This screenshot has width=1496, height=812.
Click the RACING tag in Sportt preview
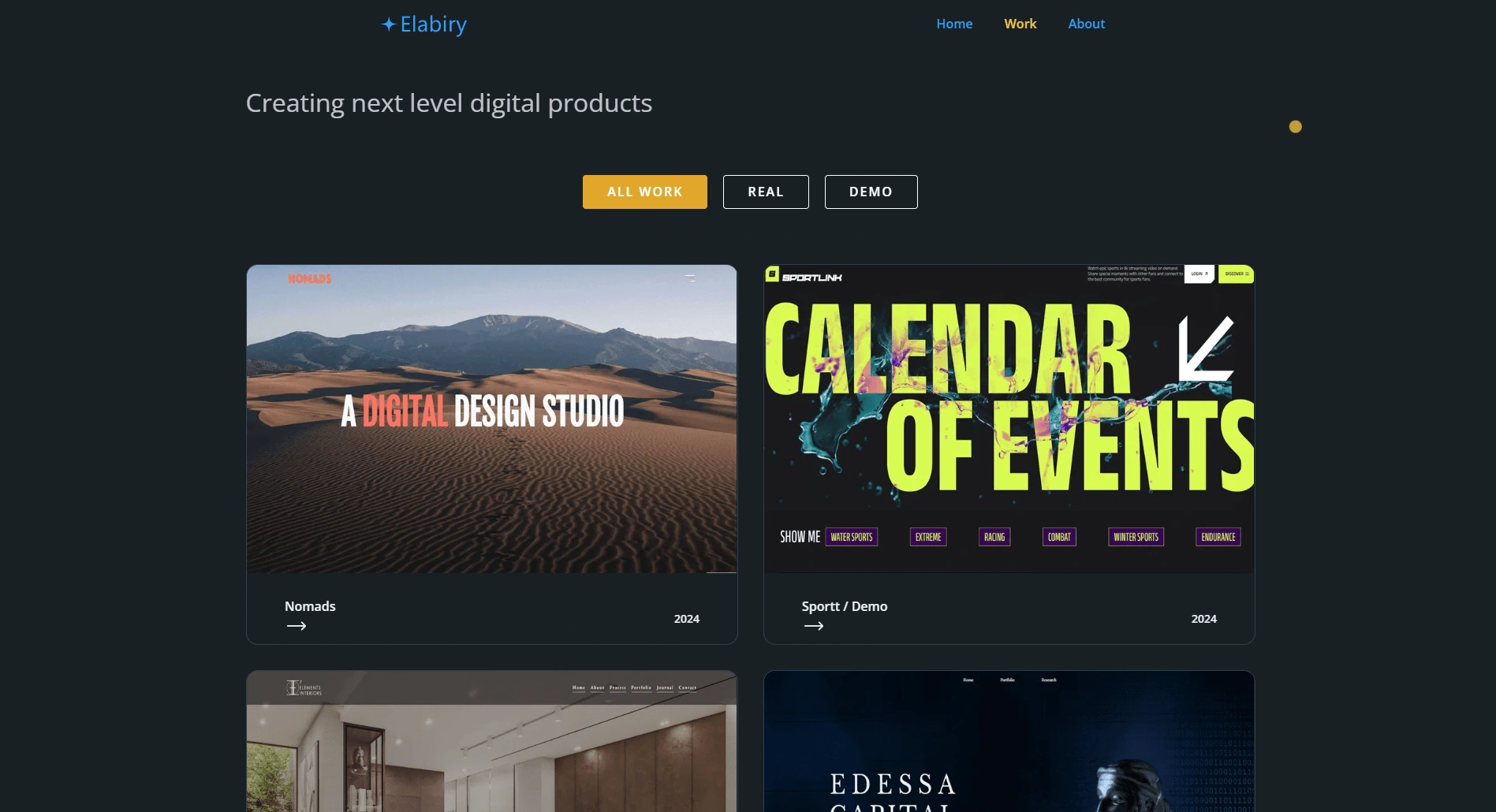coord(994,537)
